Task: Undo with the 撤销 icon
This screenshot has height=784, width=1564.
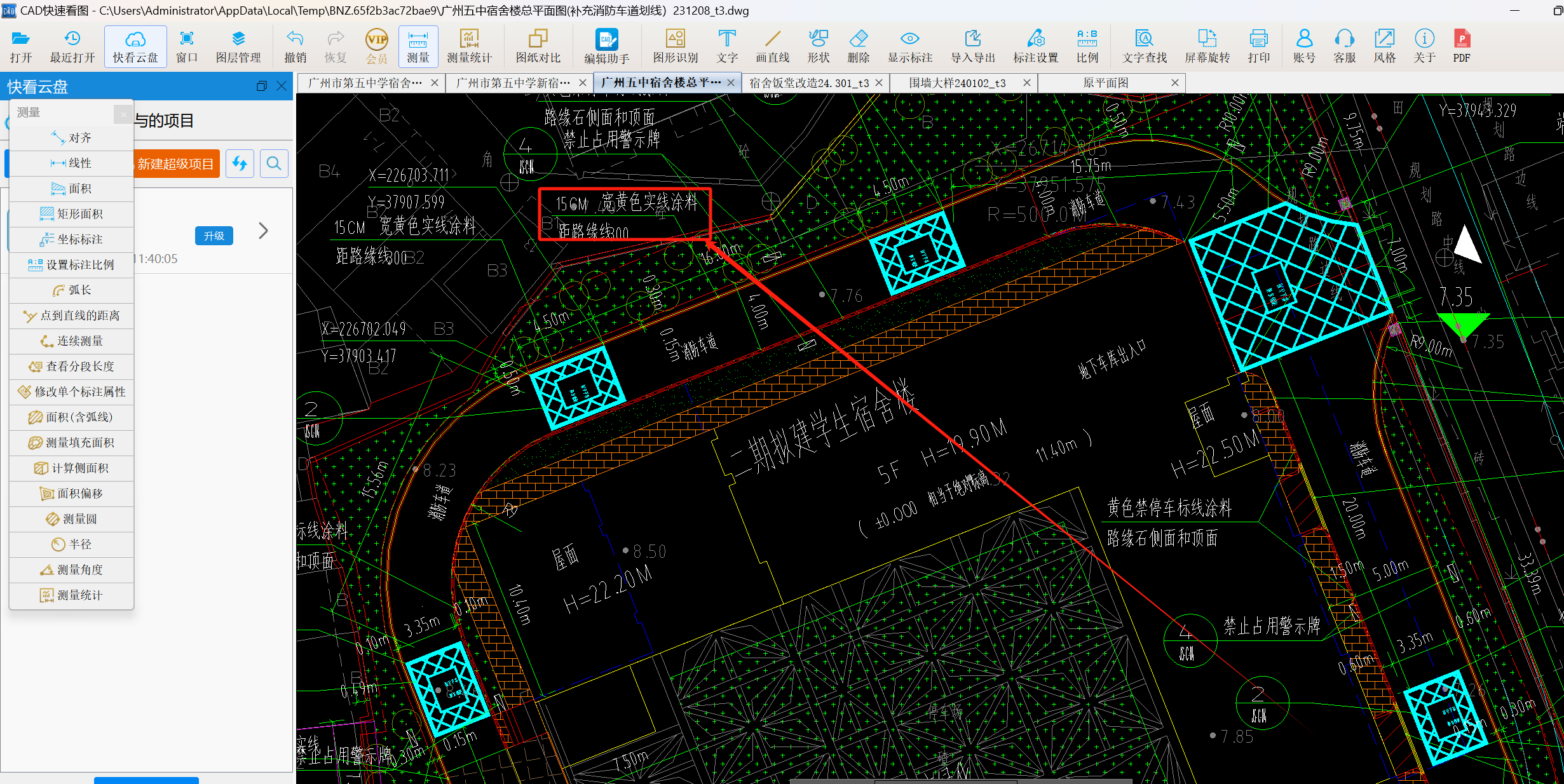Action: [295, 46]
